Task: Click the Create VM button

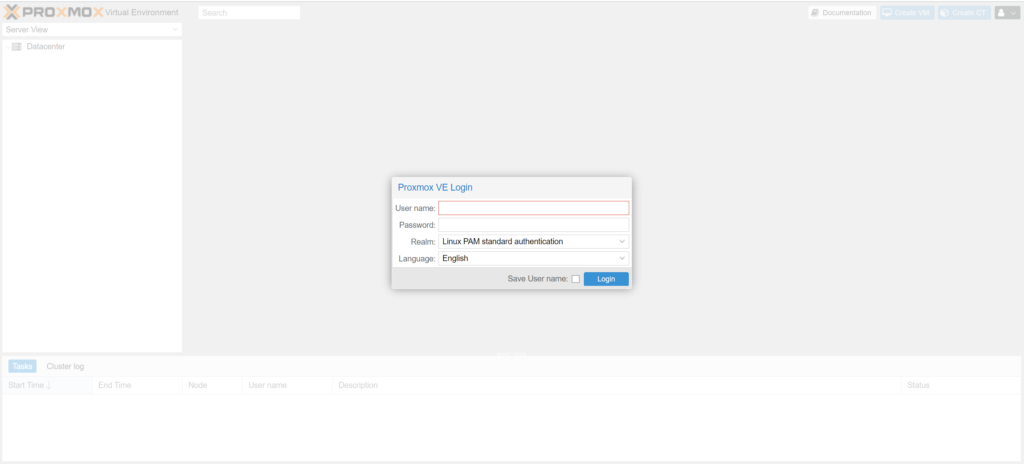Action: (x=907, y=12)
